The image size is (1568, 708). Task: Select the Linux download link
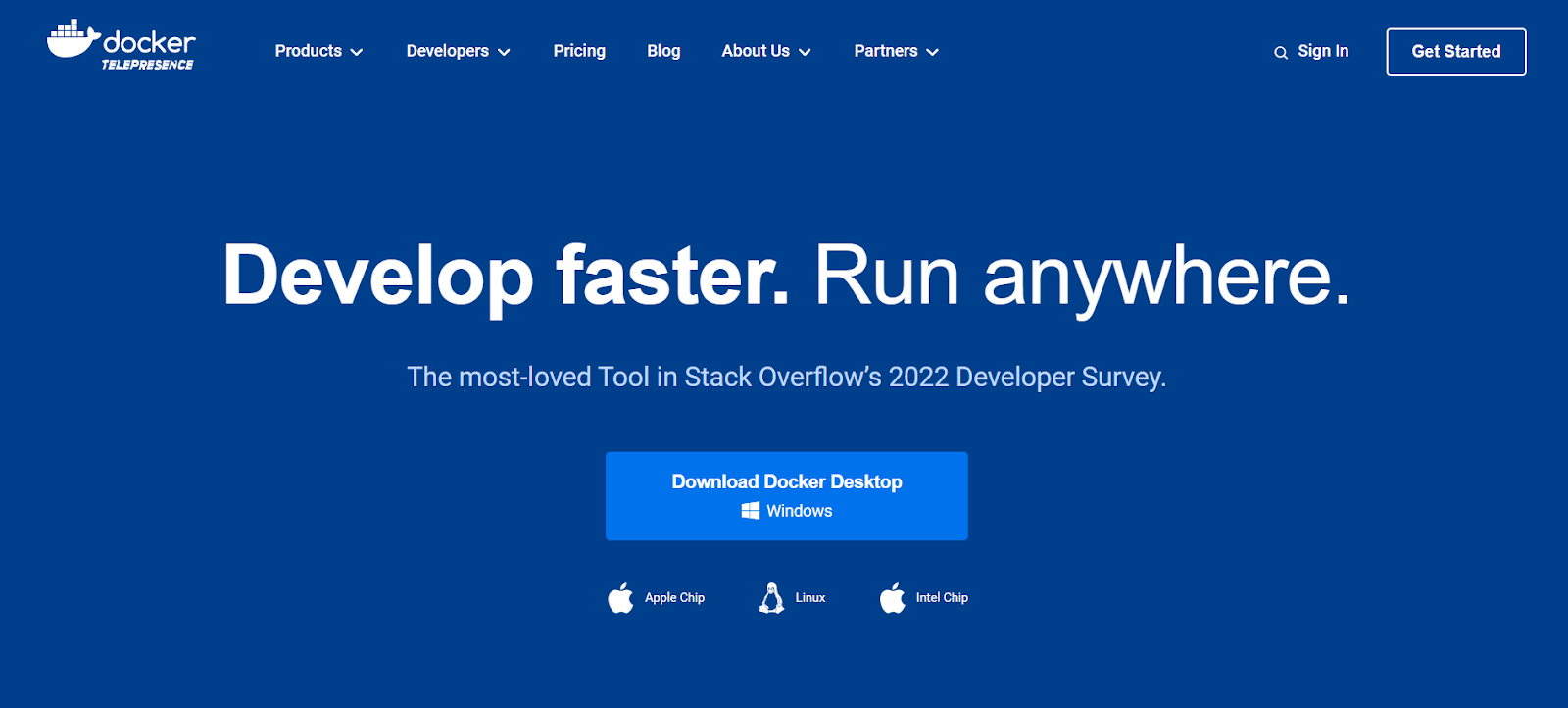click(793, 598)
